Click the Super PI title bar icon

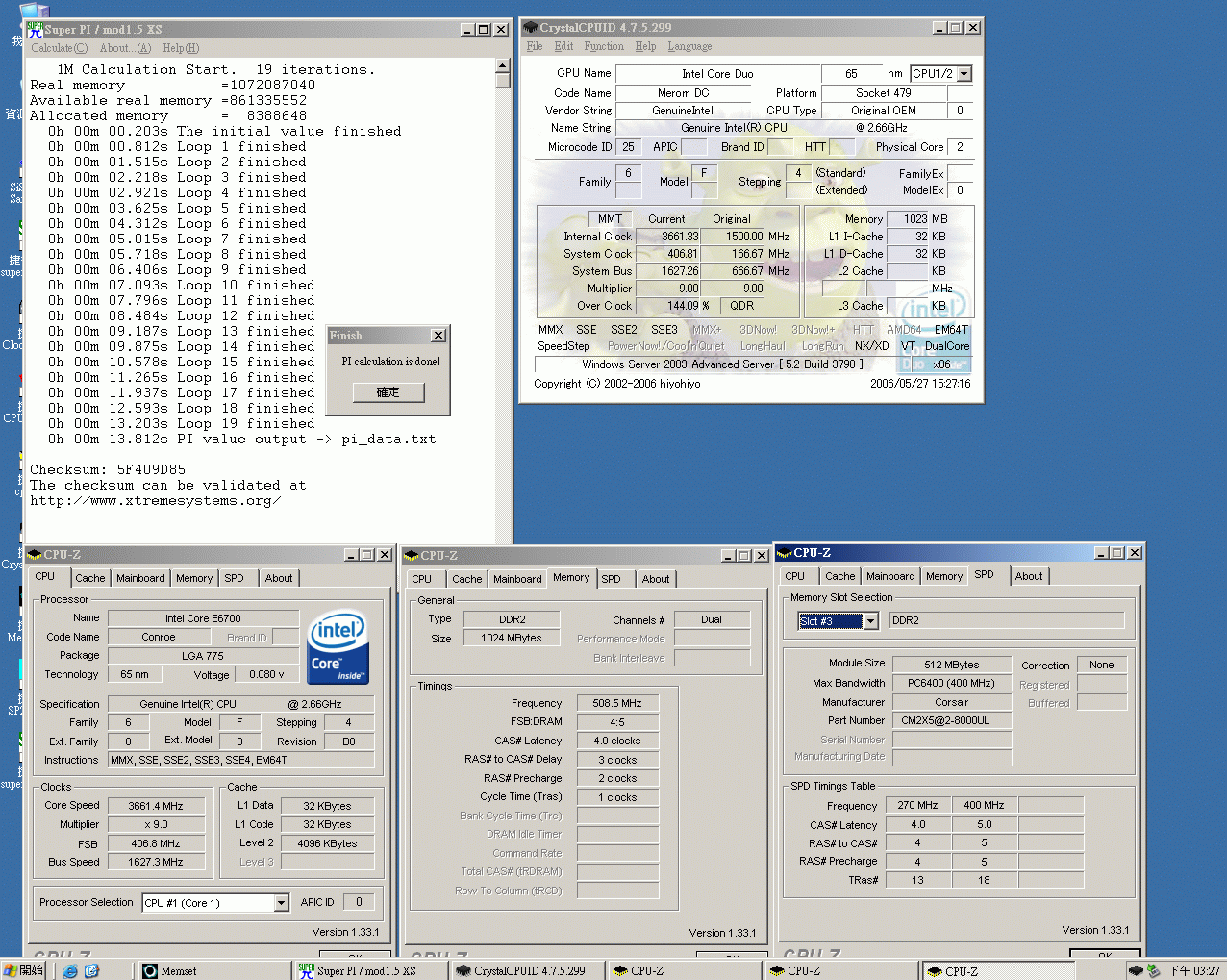pyautogui.click(x=35, y=29)
